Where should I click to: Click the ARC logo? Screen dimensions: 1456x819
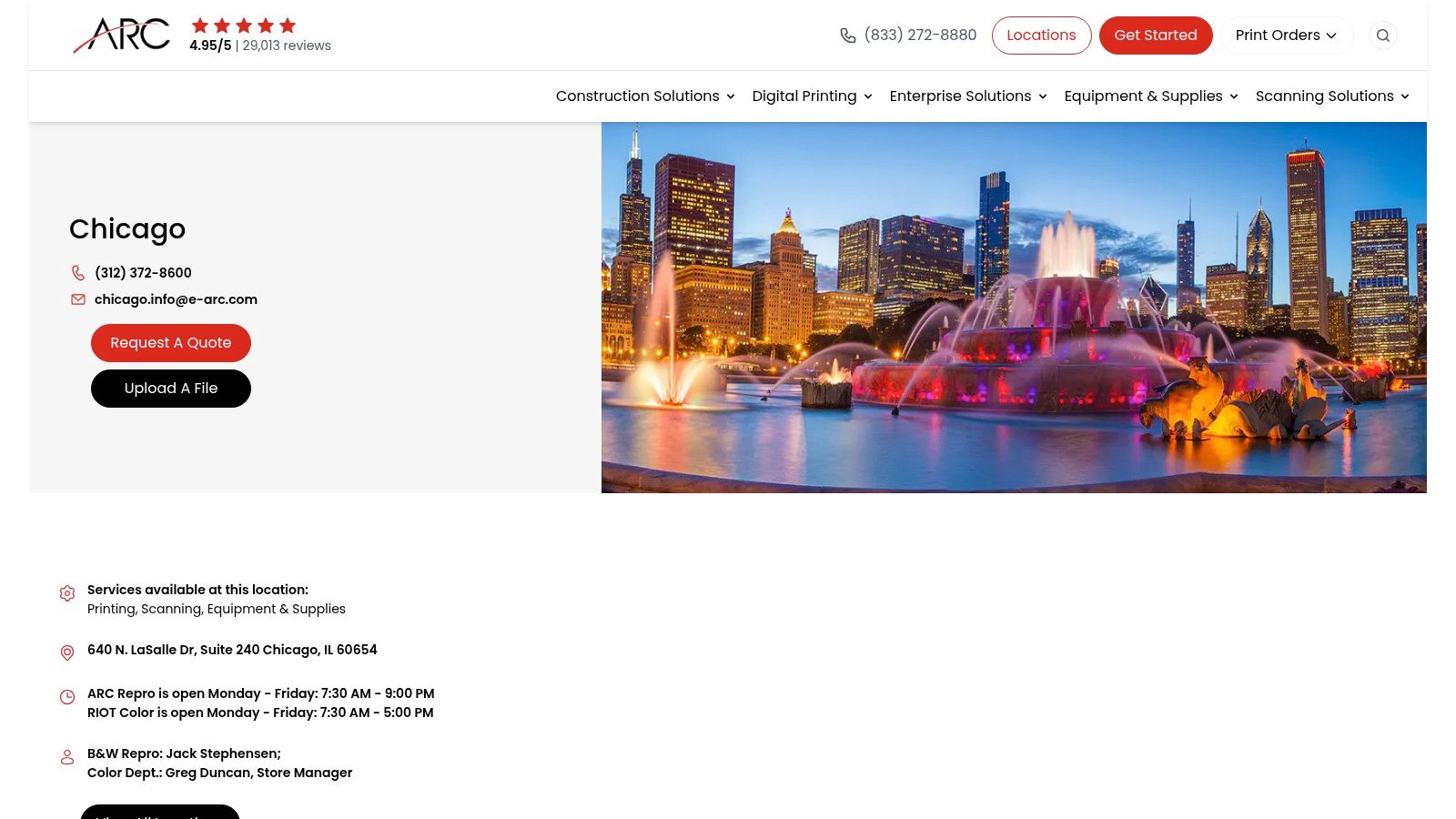pyautogui.click(x=122, y=35)
